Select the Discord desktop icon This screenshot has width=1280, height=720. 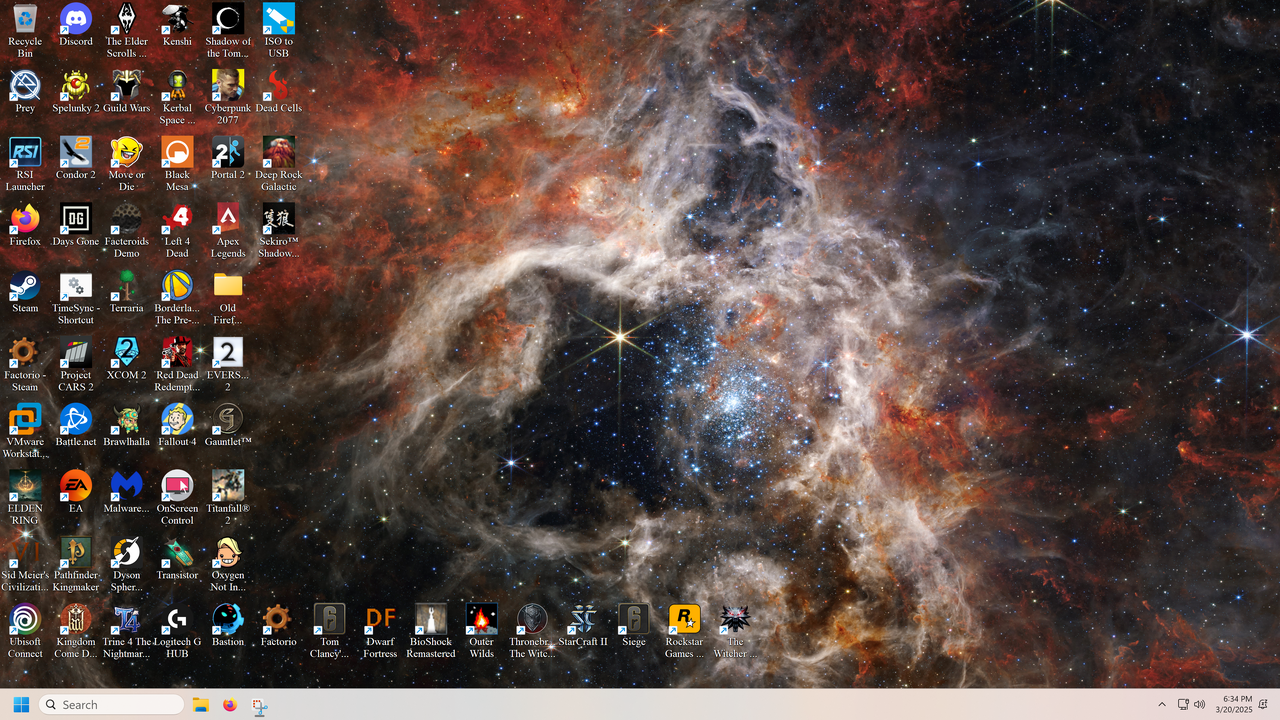click(x=75, y=19)
